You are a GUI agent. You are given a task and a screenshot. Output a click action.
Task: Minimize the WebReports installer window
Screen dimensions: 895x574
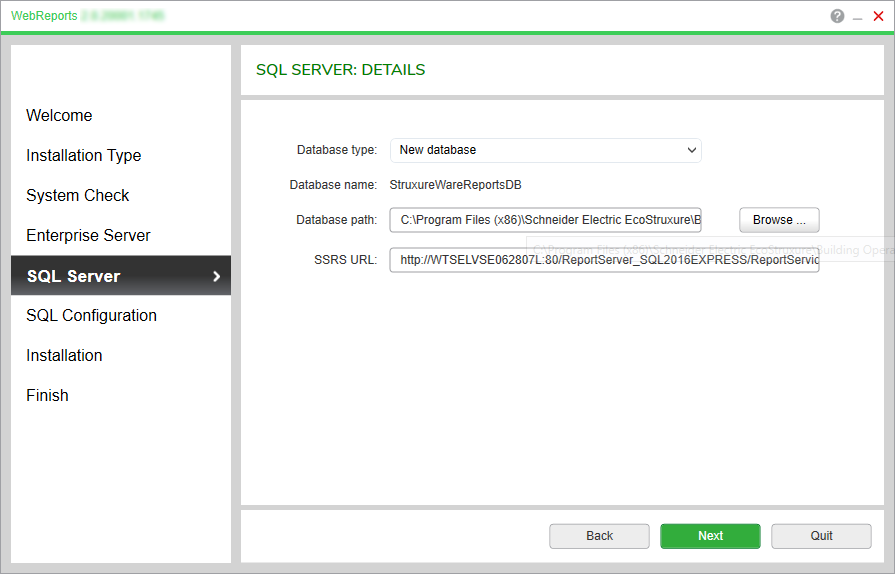click(x=858, y=17)
